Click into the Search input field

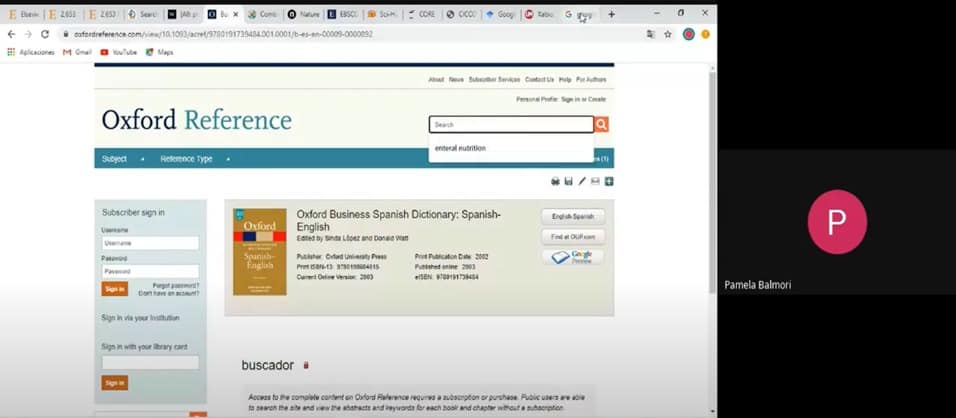(511, 125)
